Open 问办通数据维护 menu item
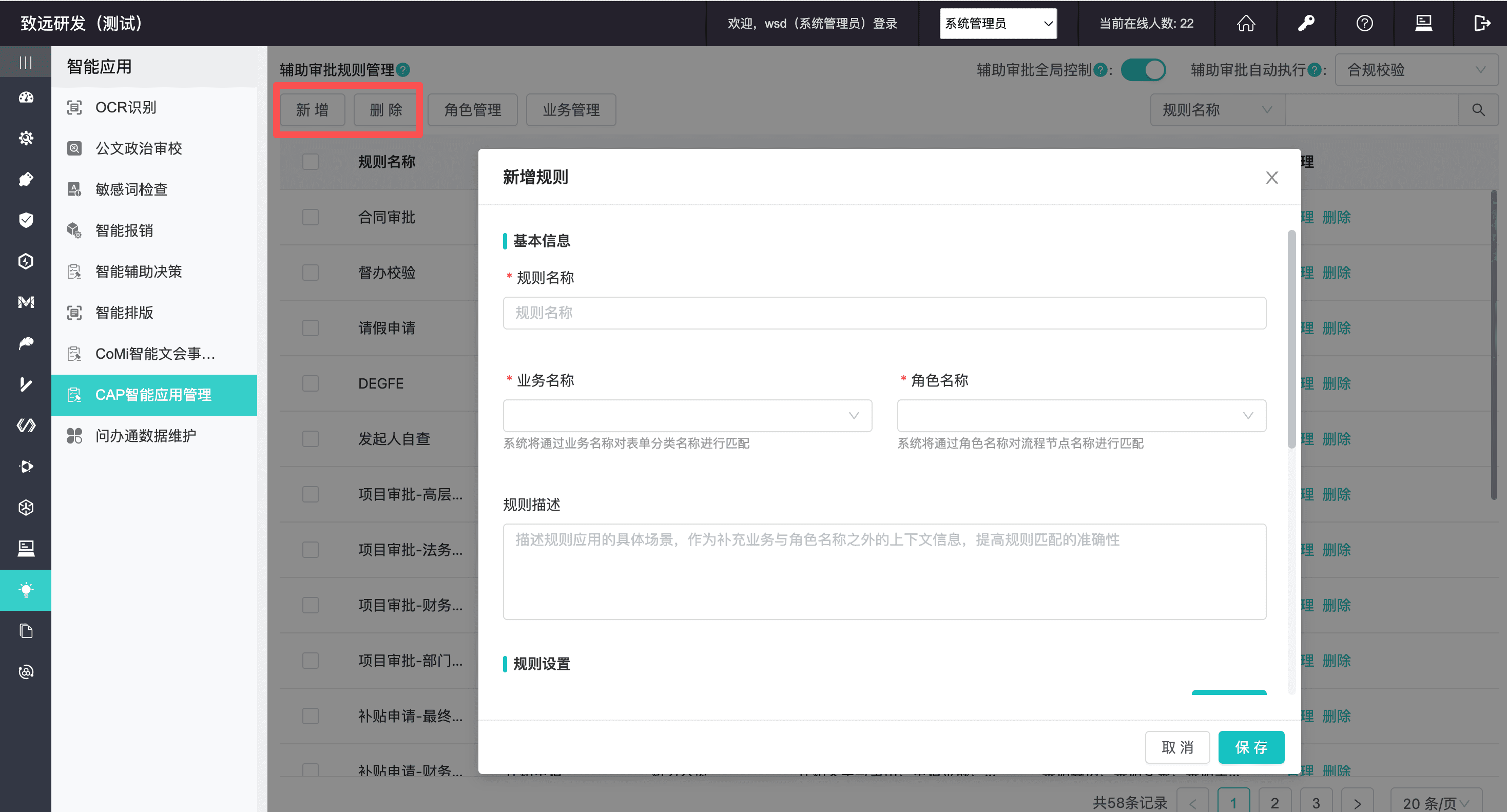 coord(154,436)
